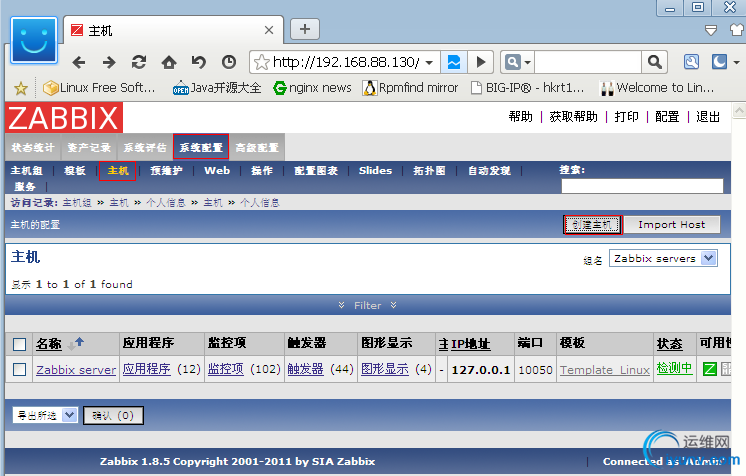Click the Import Host button
This screenshot has width=746, height=476.
click(672, 225)
